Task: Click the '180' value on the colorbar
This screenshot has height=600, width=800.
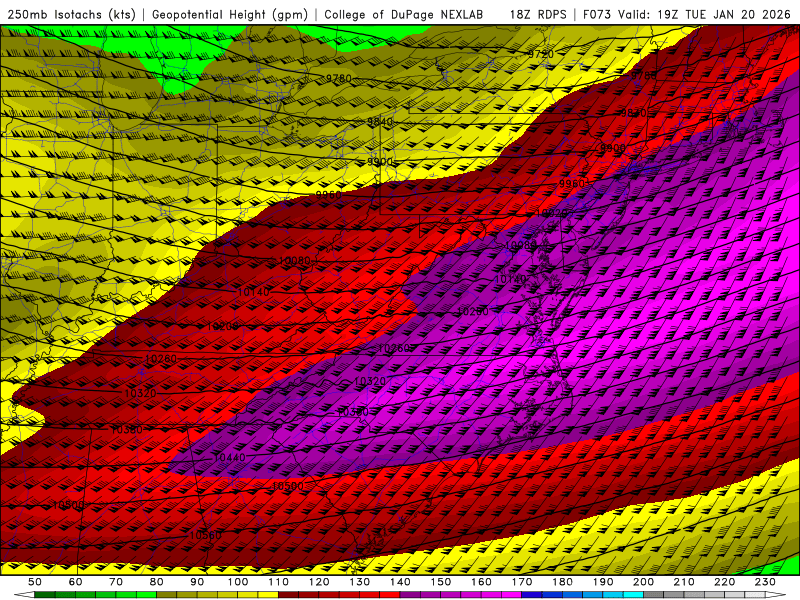Action: (x=562, y=582)
